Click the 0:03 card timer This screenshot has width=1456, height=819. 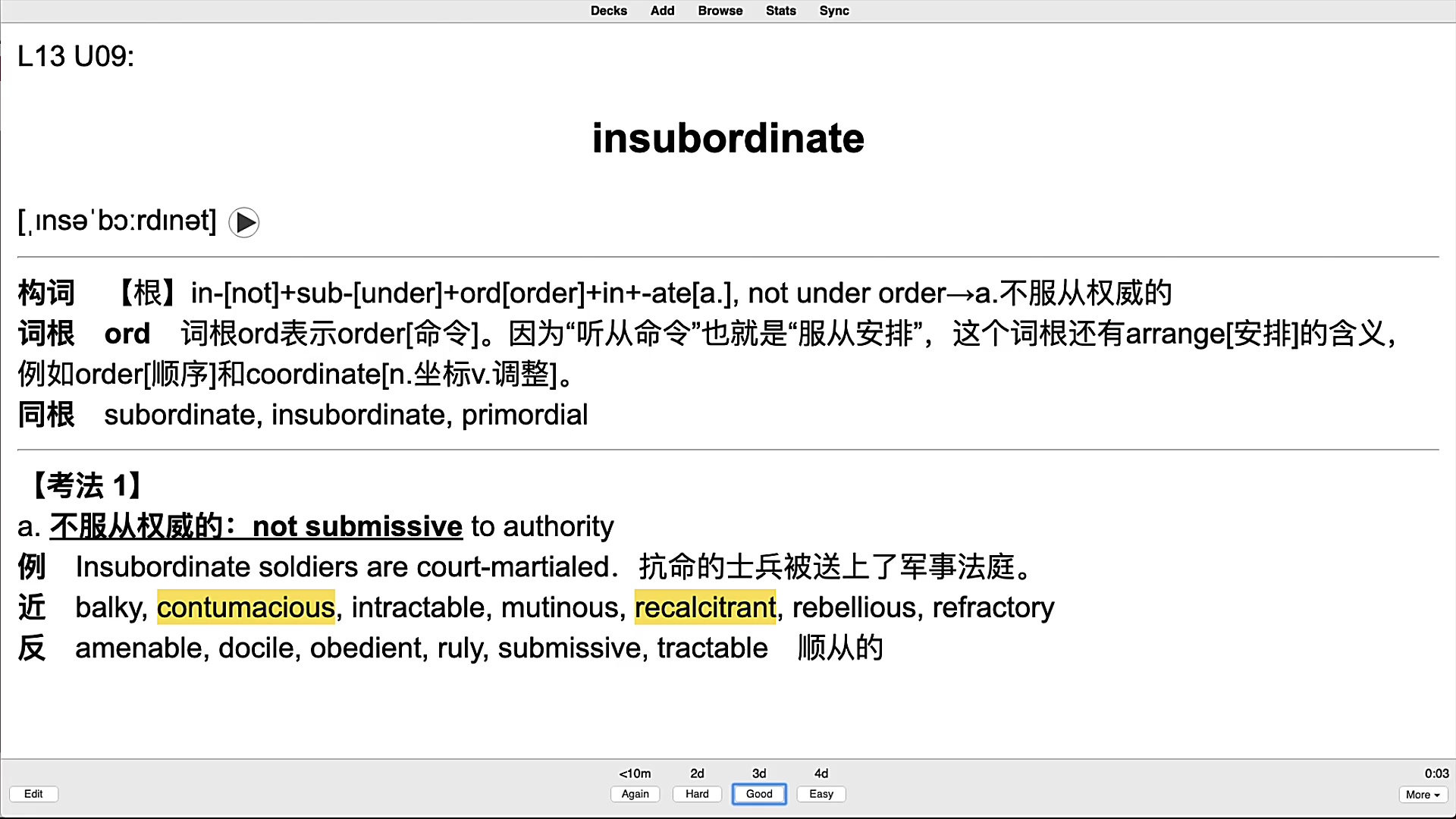[x=1436, y=773]
